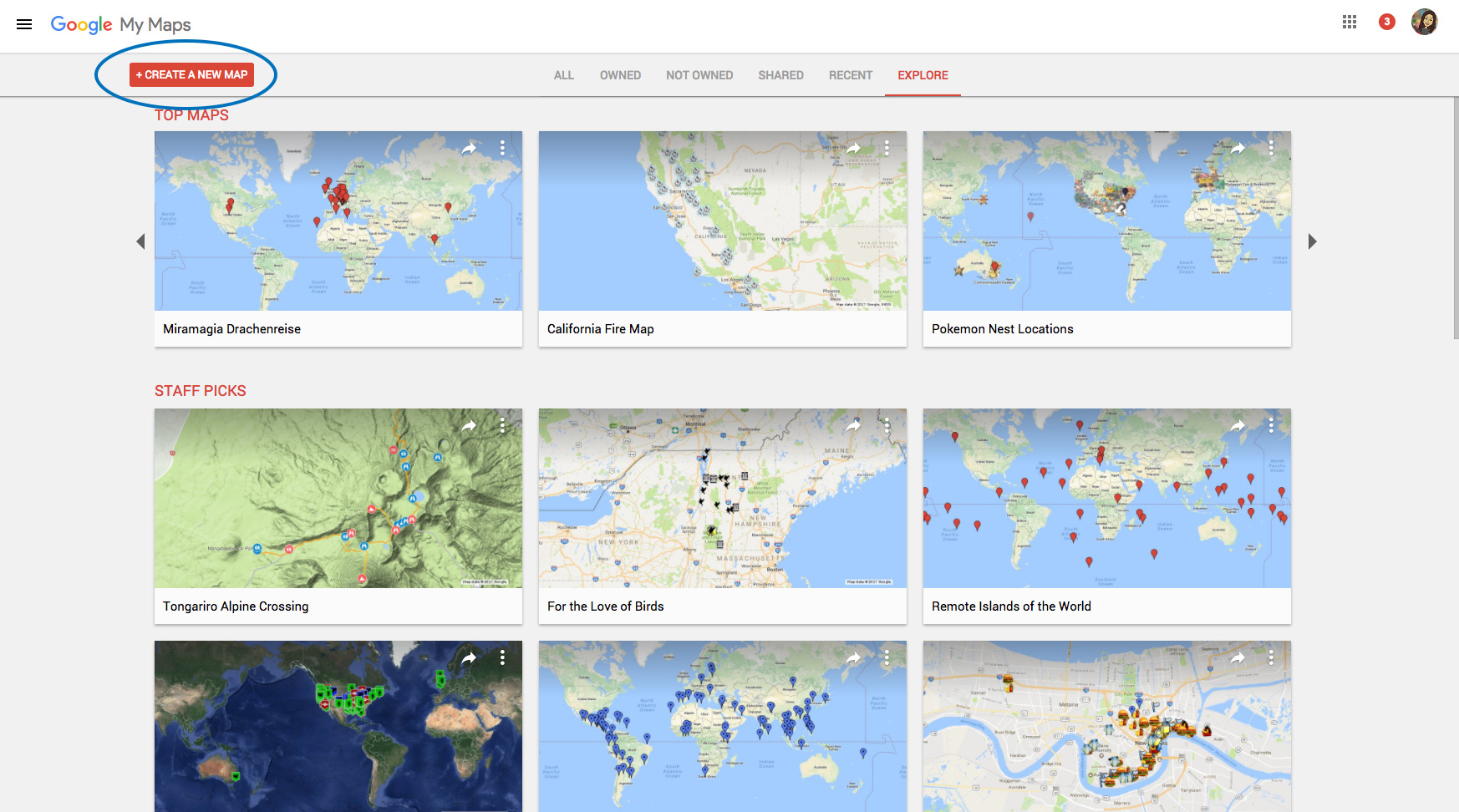Open more options for Pokemon Nest Locations
This screenshot has height=812, width=1459.
(x=1271, y=148)
